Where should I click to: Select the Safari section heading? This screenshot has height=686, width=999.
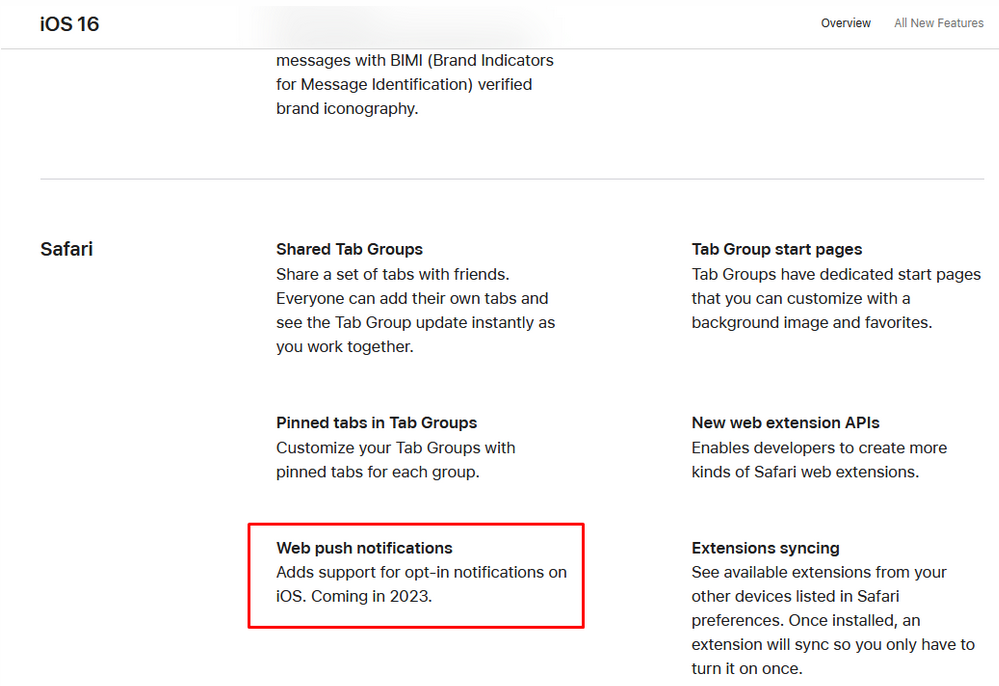click(x=66, y=249)
